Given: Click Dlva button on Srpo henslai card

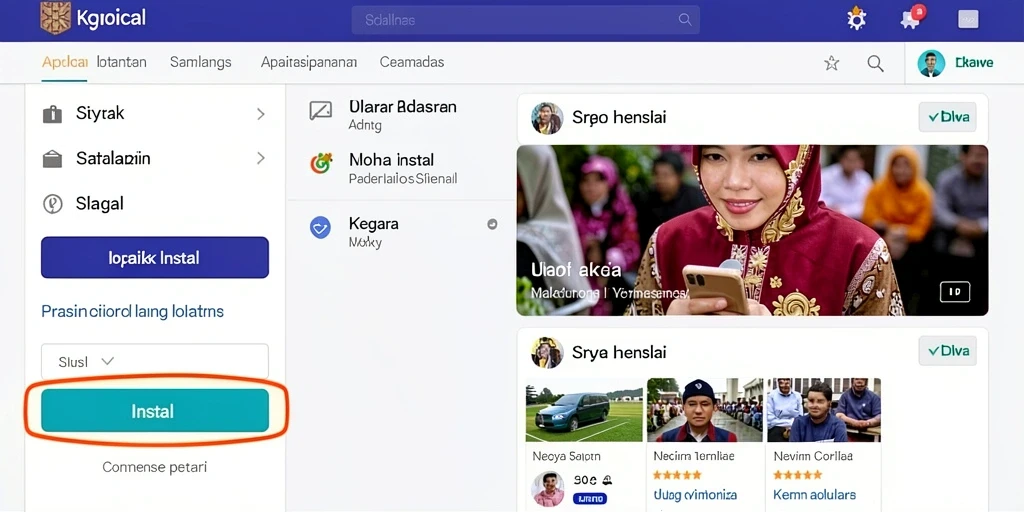Looking at the screenshot, I should [948, 118].
